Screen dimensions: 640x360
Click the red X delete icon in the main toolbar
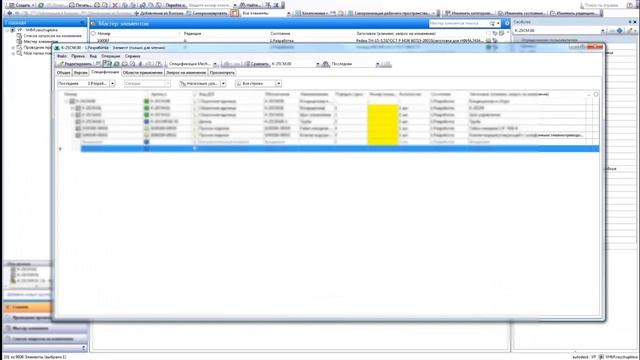115,5
